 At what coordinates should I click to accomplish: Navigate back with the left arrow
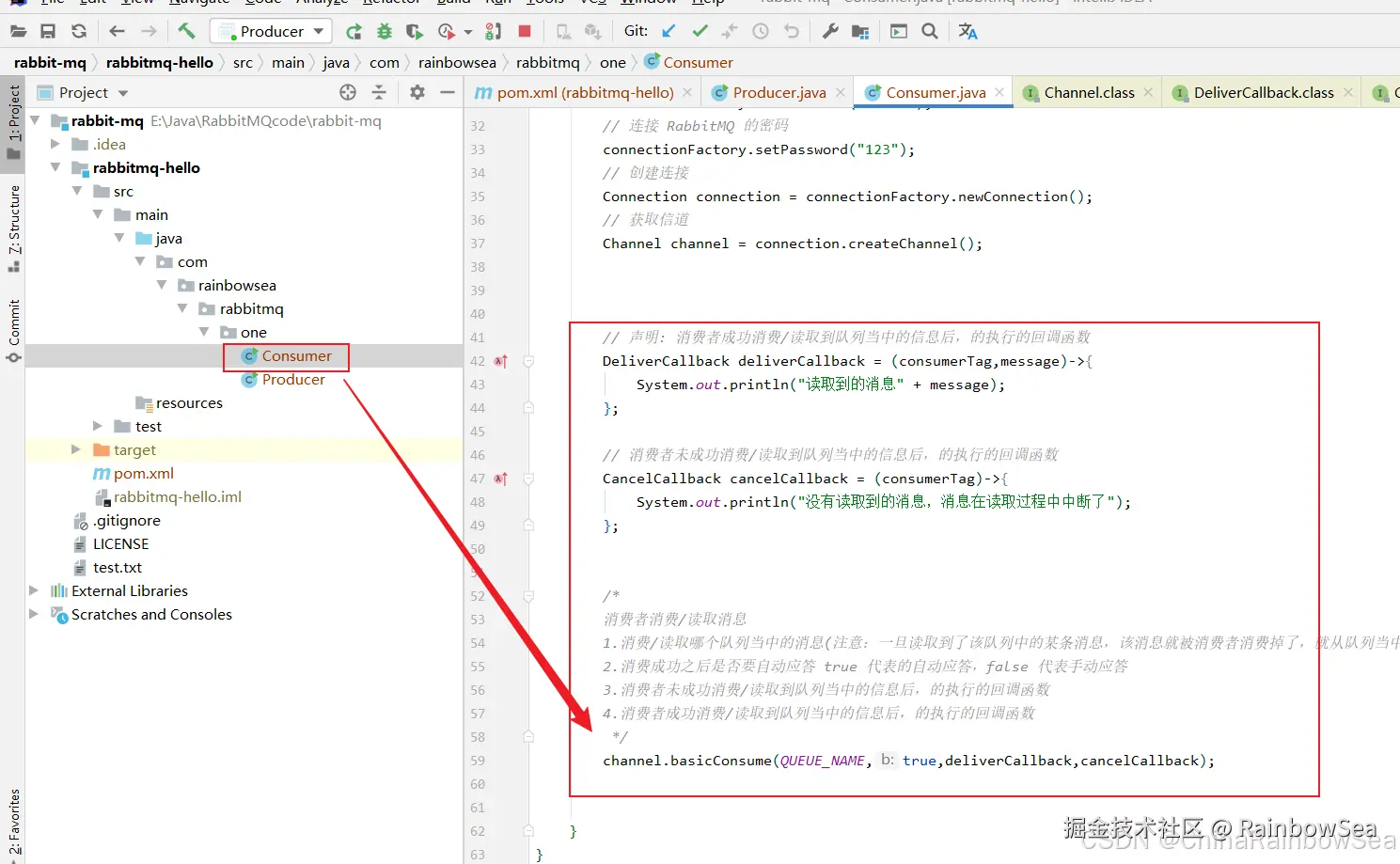117,32
